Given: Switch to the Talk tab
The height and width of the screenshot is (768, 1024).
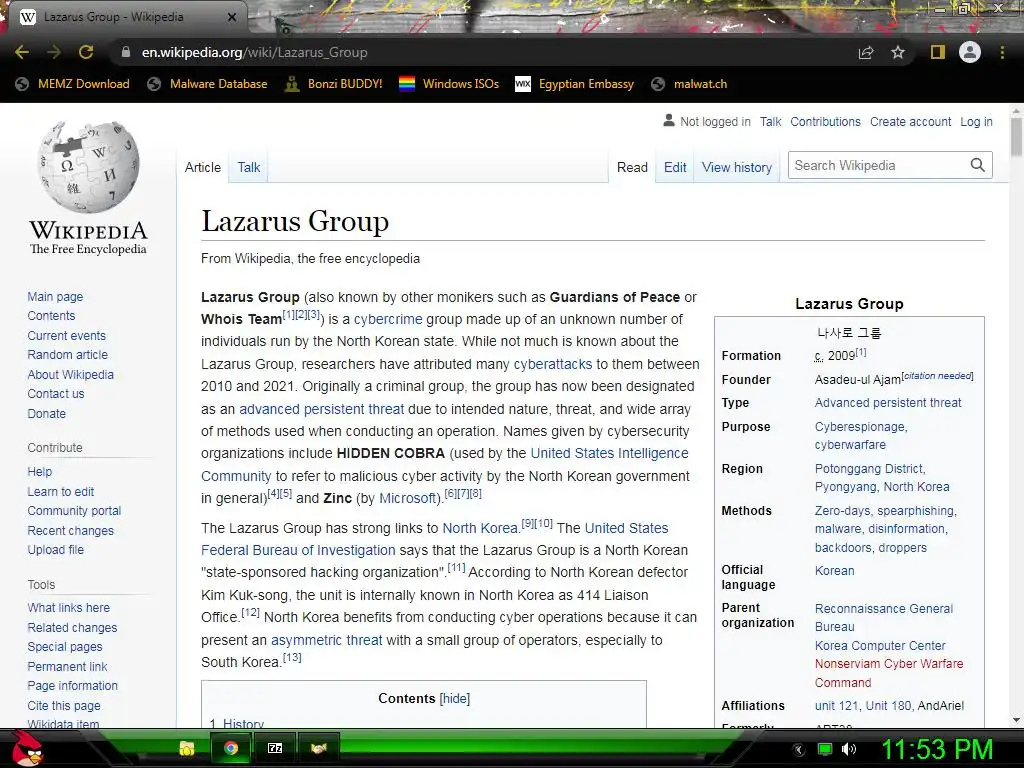Looking at the screenshot, I should click(248, 167).
